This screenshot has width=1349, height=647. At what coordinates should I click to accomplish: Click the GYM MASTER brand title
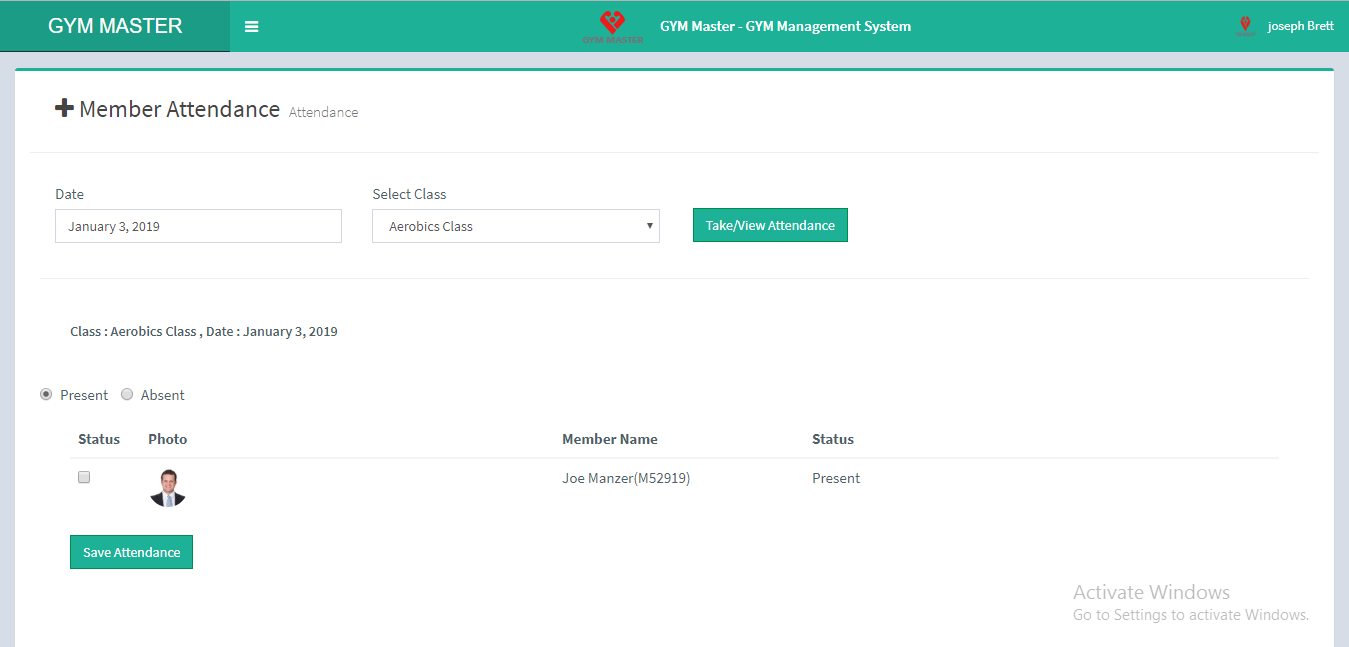(115, 26)
